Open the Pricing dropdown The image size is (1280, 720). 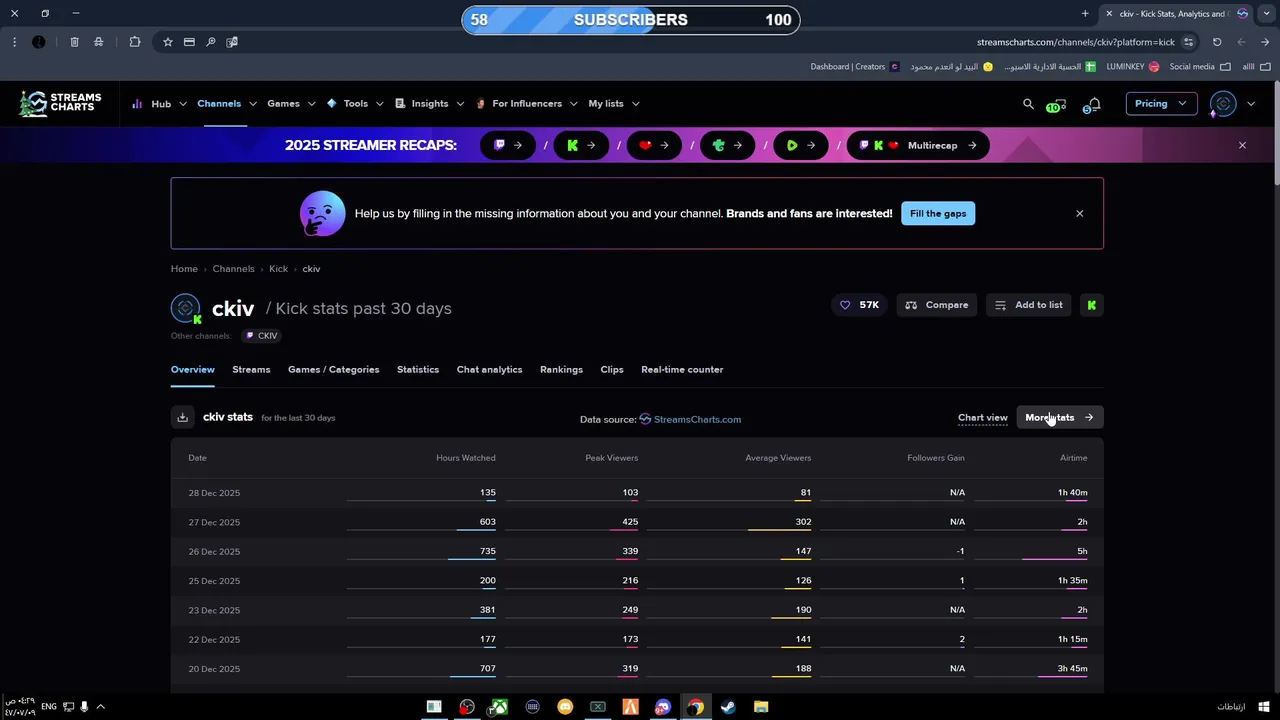point(1161,104)
